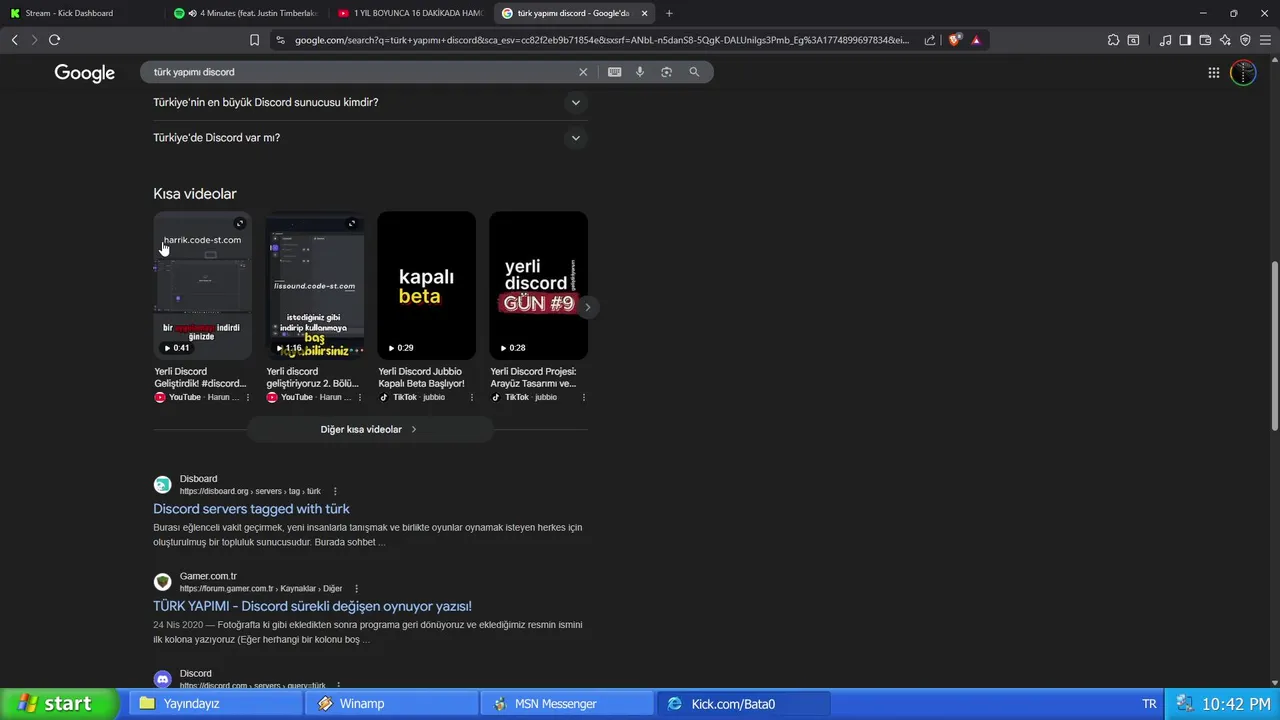Open "TÜRK YAPIMI - Discord sürekli değişen" result
The width and height of the screenshot is (1280, 720).
312,606
